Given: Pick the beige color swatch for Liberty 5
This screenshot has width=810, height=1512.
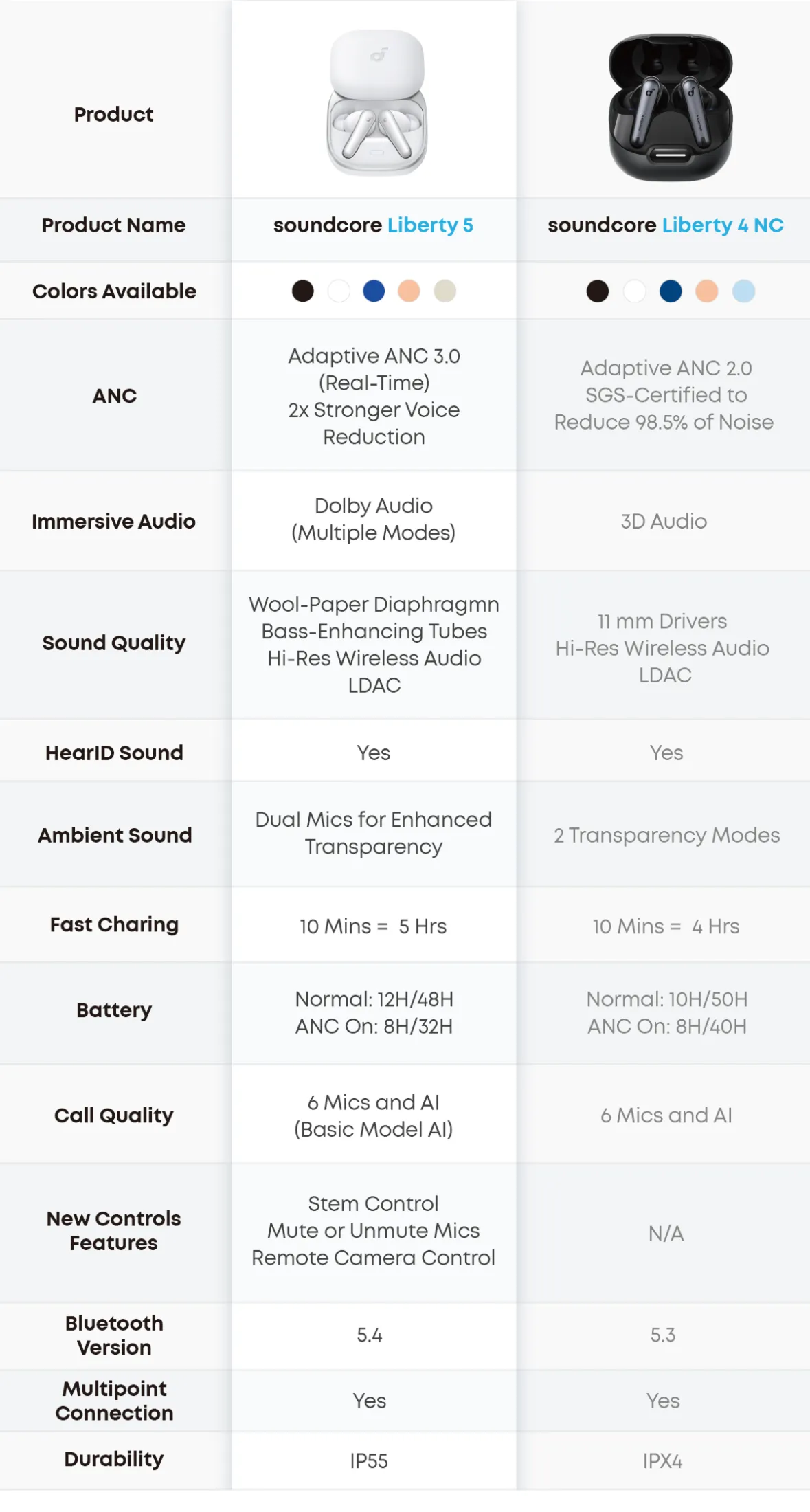Looking at the screenshot, I should 445,291.
